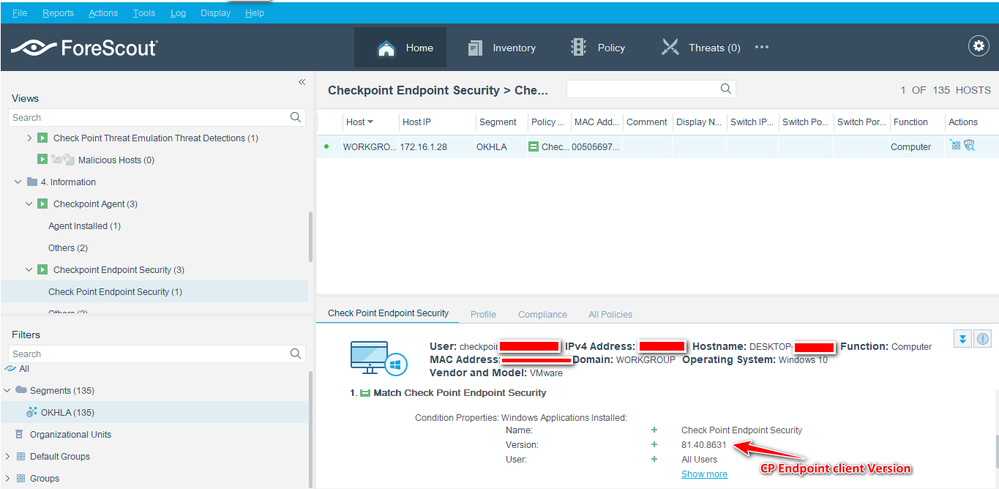The height and width of the screenshot is (489, 999).
Task: Click the Segment column header
Action: click(x=498, y=122)
